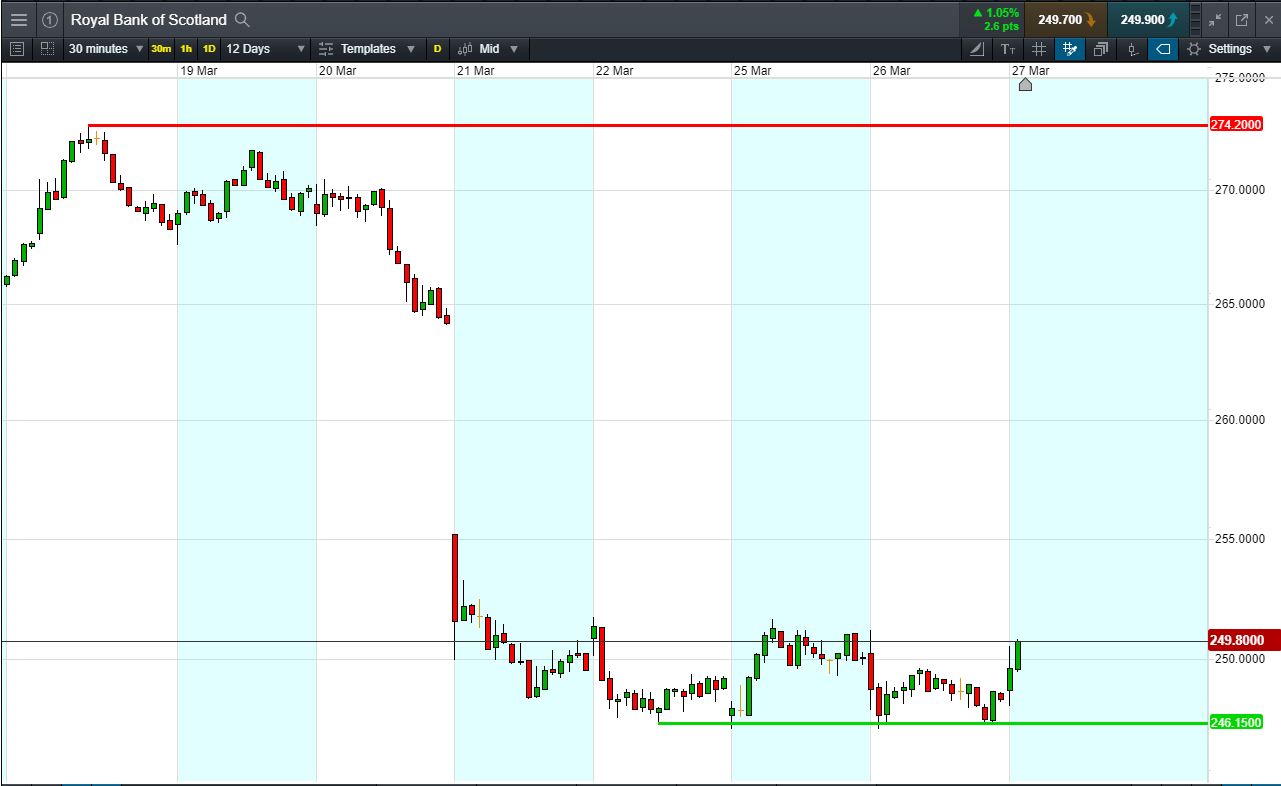1281x786 pixels.
Task: Click the 21 Mar date label
Action: 475,71
